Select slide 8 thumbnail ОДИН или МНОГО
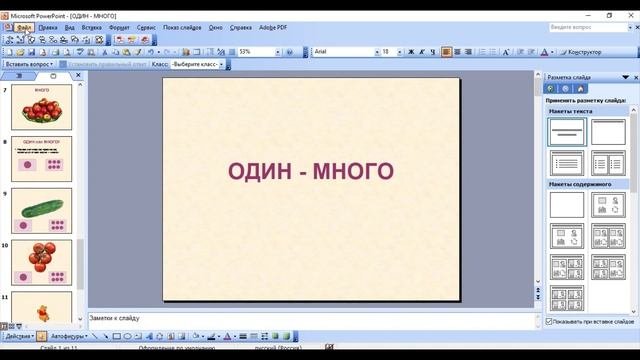Viewport: 640px width, 360px height. click(x=41, y=159)
